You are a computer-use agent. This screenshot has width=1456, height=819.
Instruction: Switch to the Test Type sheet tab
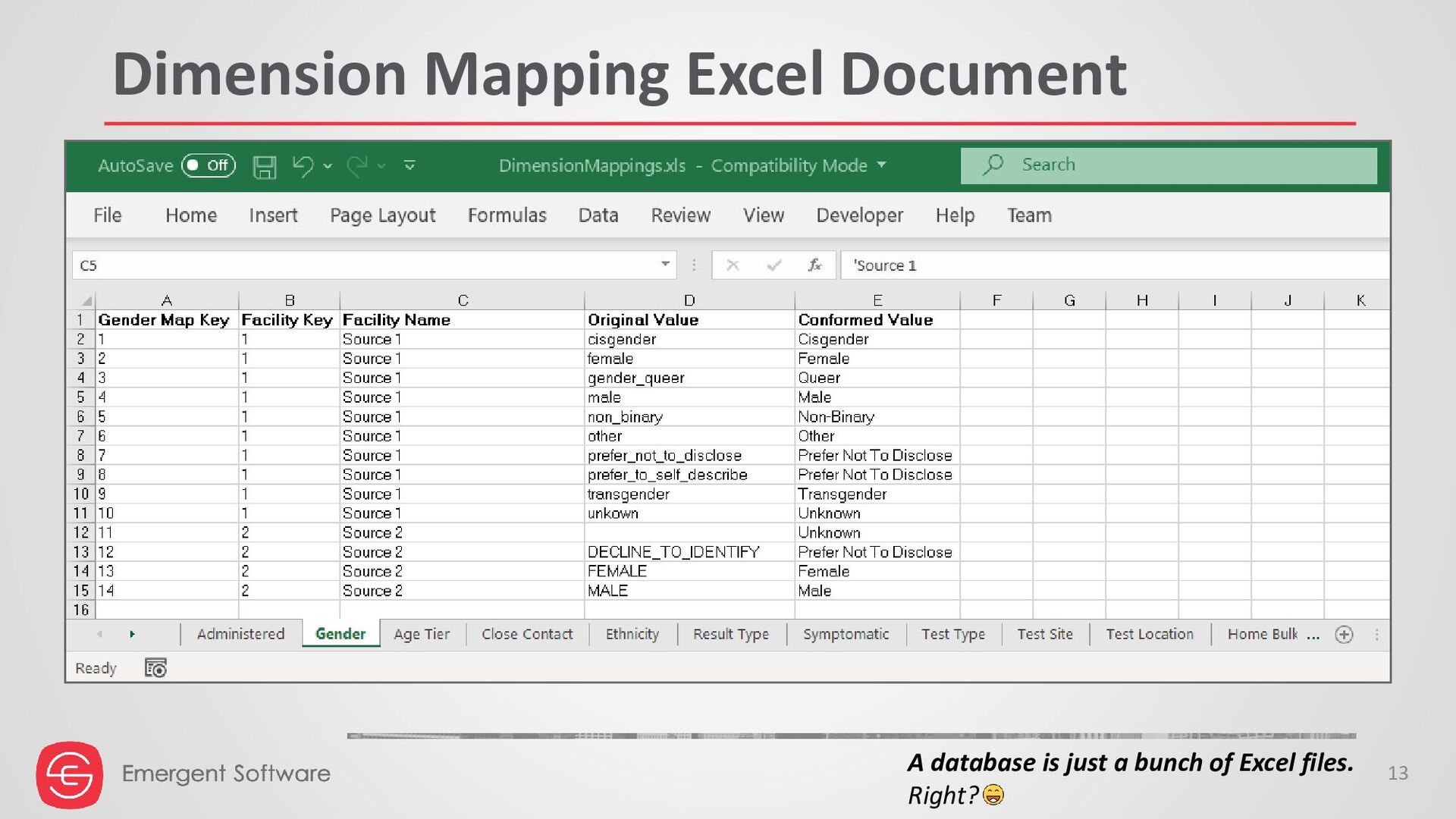click(952, 634)
